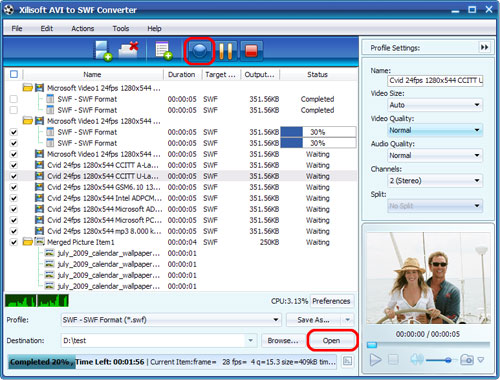500x380 pixels.
Task: Toggle the select-all checkbox in the list header
Action: pyautogui.click(x=14, y=74)
